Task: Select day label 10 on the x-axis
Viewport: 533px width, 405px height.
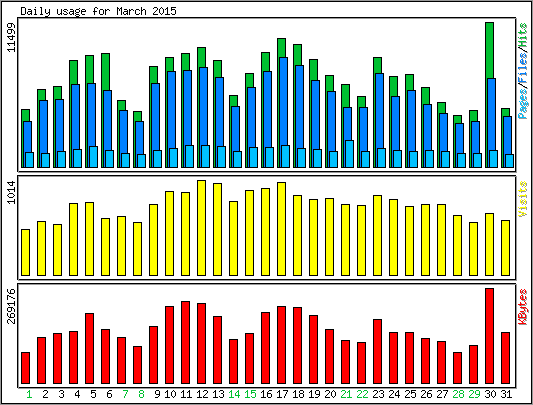Action: click(170, 394)
